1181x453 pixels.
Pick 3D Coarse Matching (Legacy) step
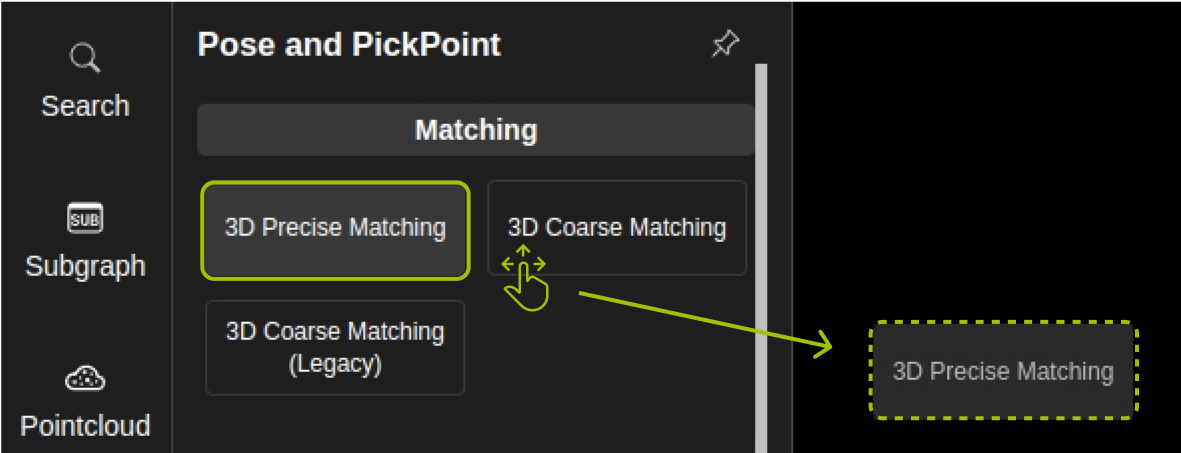[335, 347]
